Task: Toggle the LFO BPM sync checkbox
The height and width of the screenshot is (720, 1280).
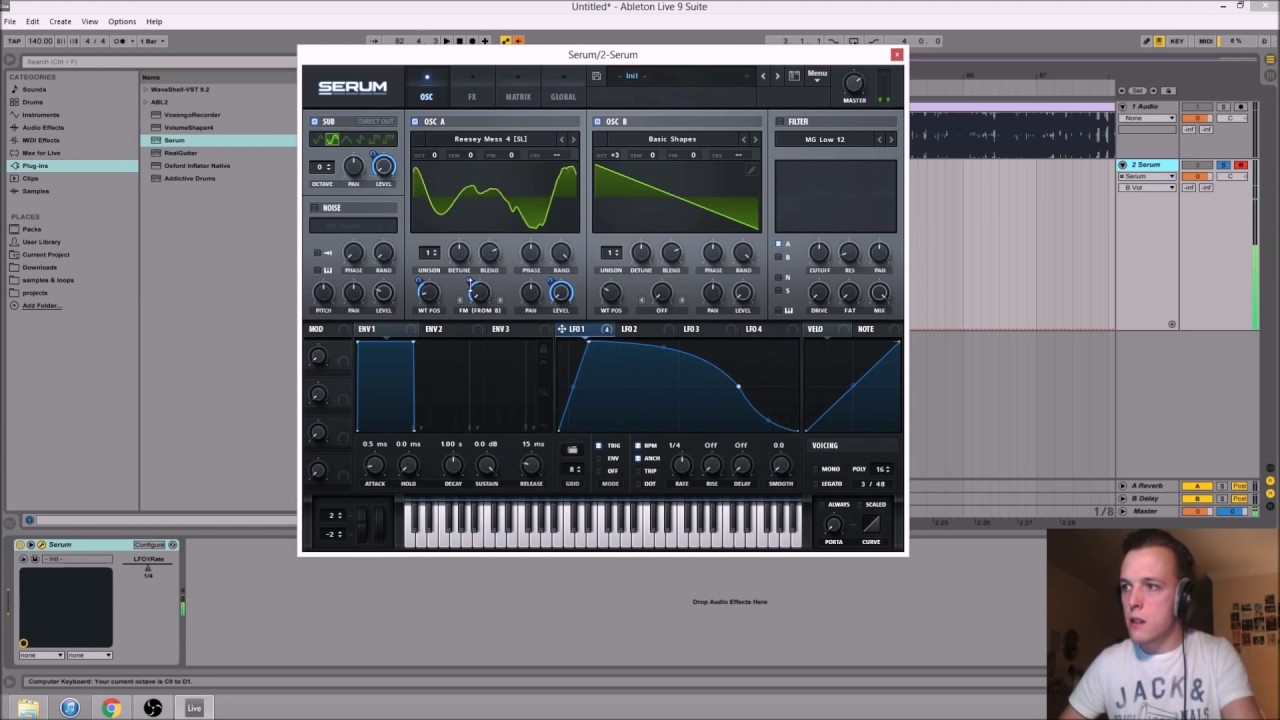Action: [638, 446]
